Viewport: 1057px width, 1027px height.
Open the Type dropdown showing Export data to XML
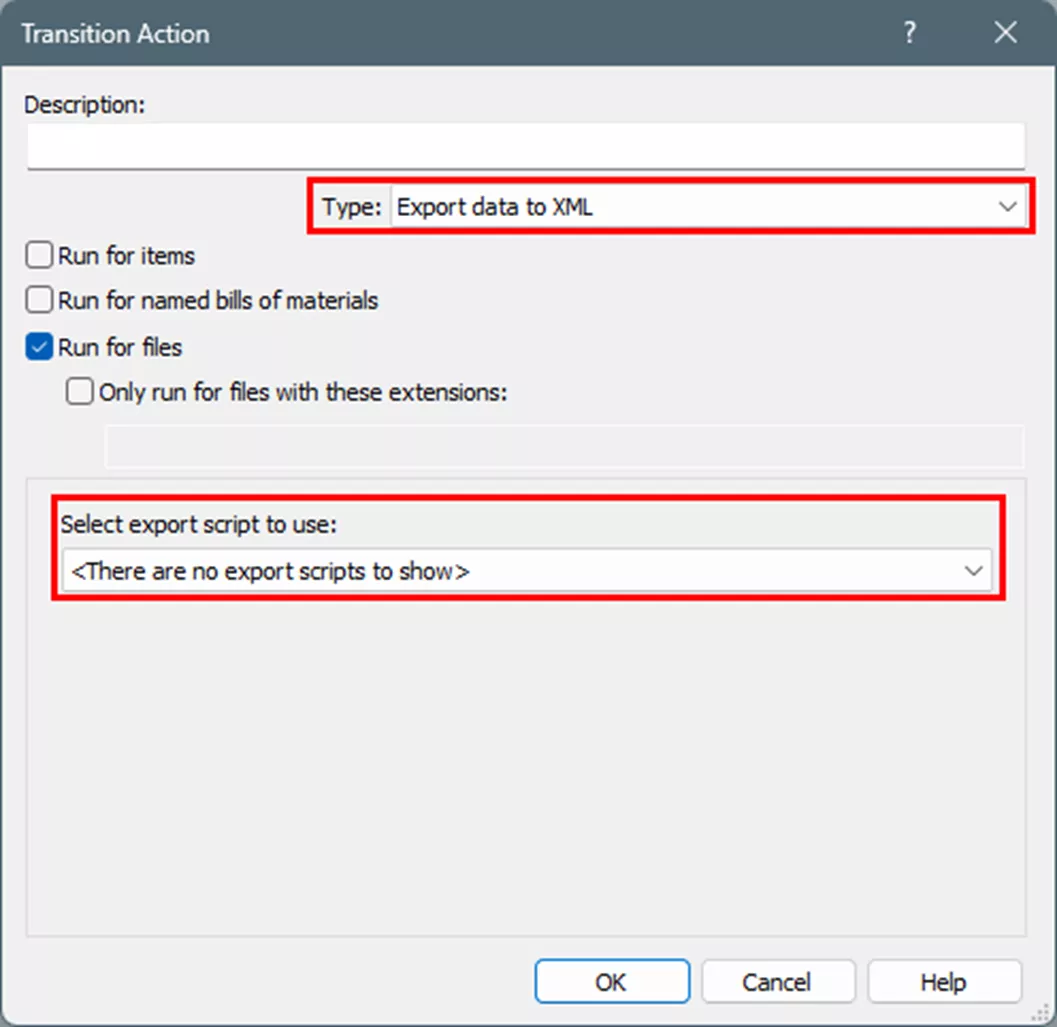(700, 207)
